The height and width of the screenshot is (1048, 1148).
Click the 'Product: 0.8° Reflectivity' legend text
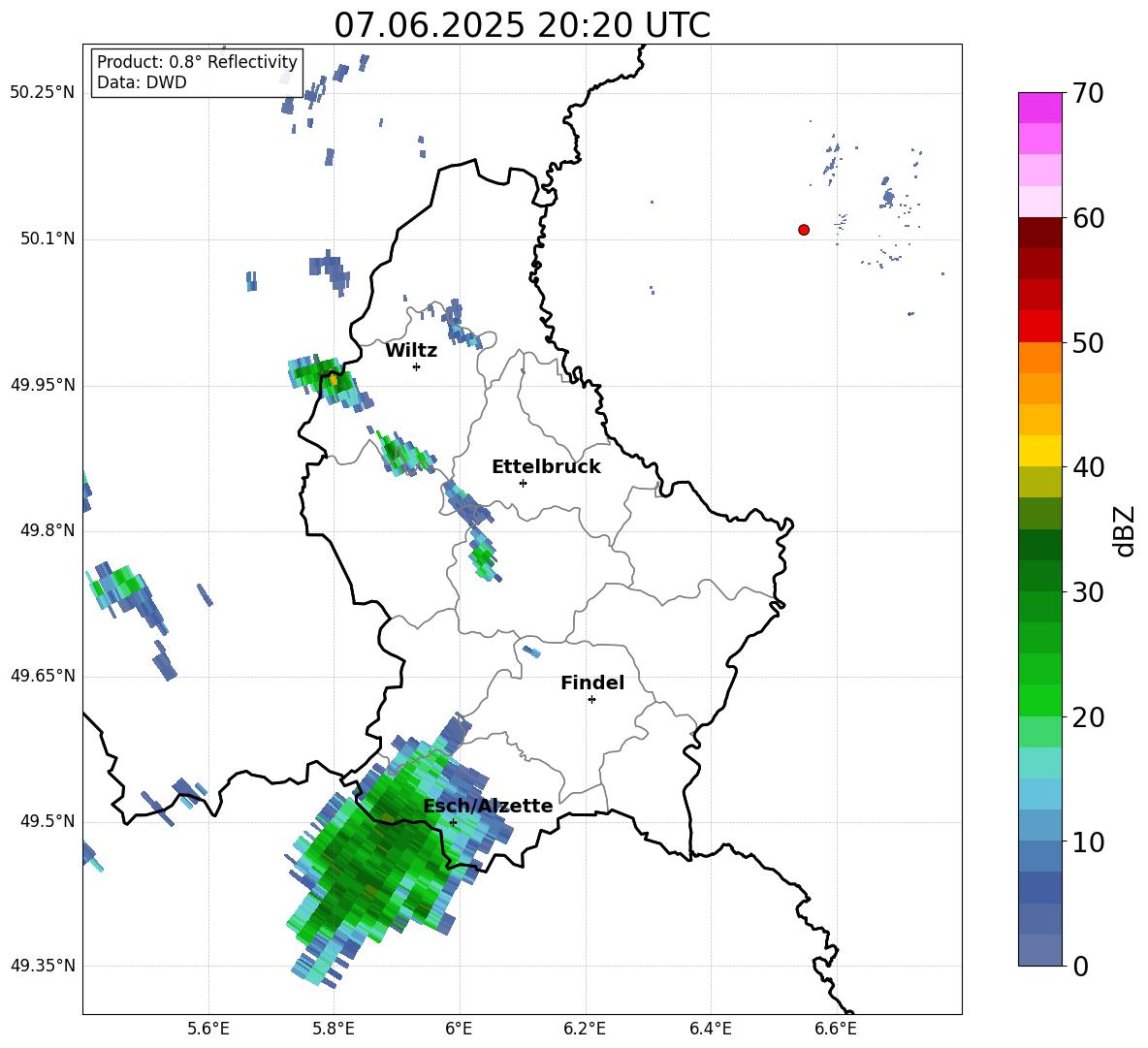point(197,61)
